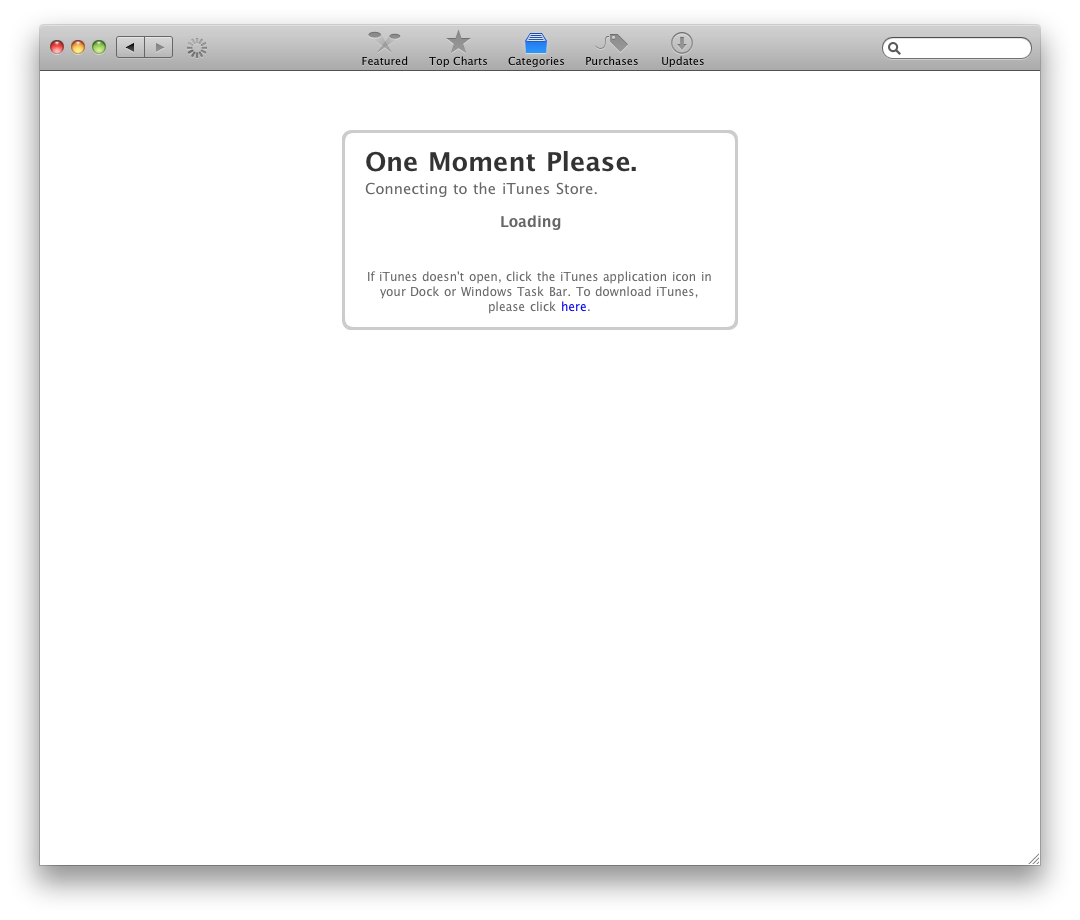Follow the blue "here" download link
This screenshot has width=1080, height=920.
point(573,307)
